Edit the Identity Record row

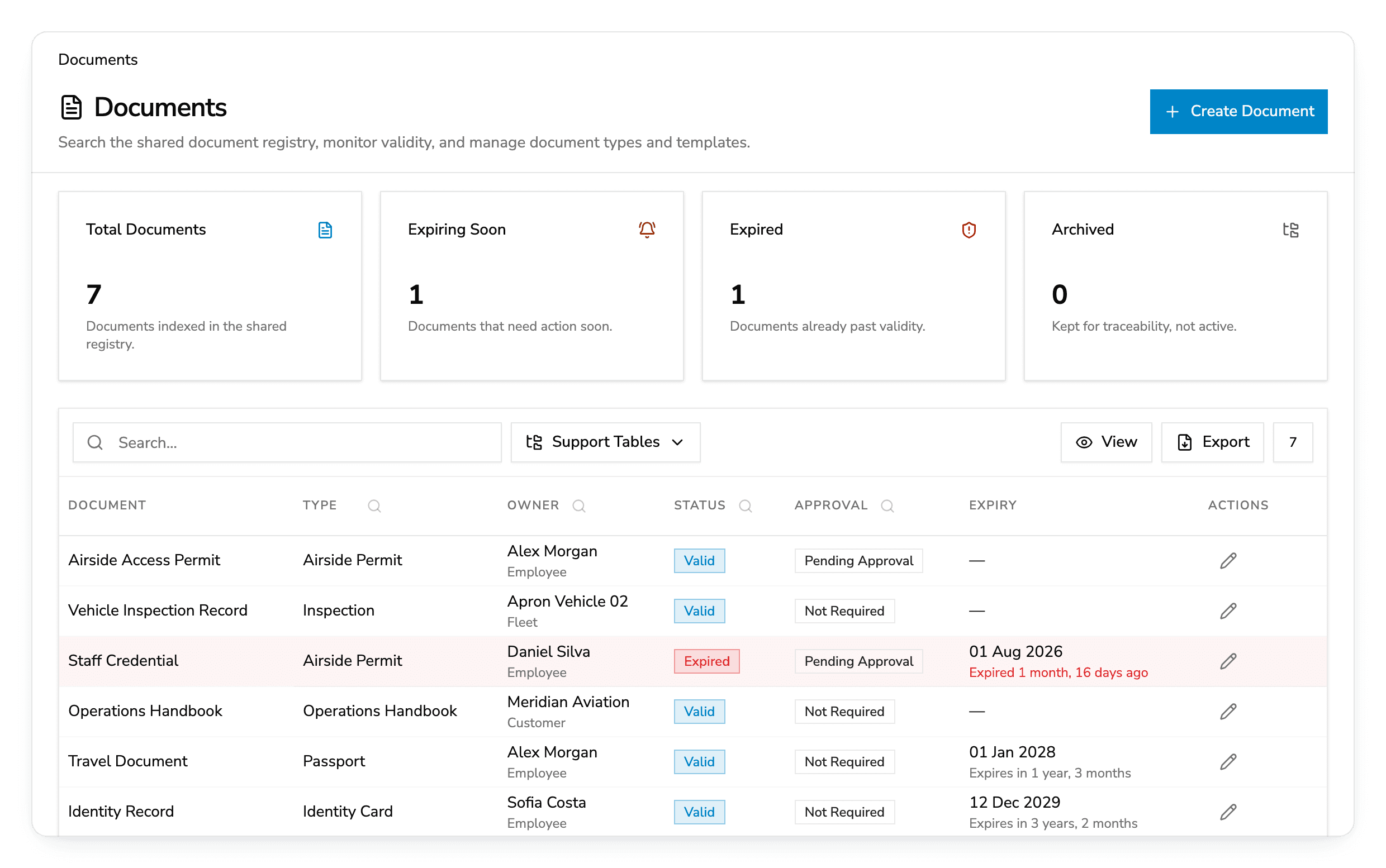point(1228,812)
